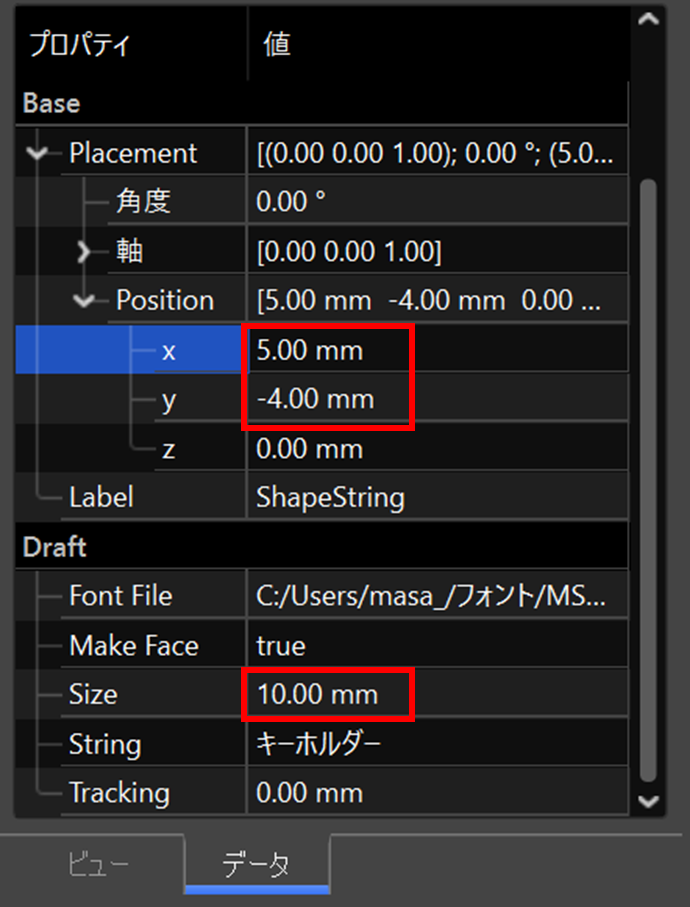Click the プロパティ column header
This screenshot has height=907, width=690.
tap(131, 44)
